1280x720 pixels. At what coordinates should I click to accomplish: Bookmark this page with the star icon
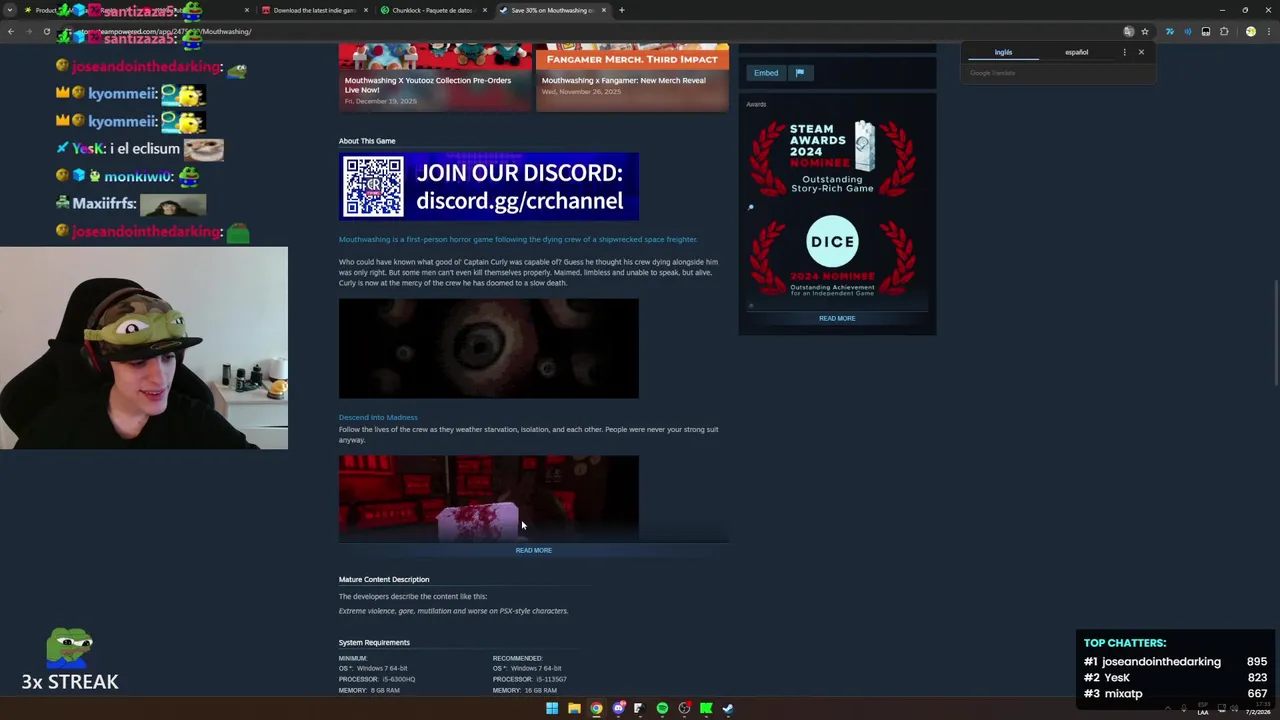pos(1145,31)
